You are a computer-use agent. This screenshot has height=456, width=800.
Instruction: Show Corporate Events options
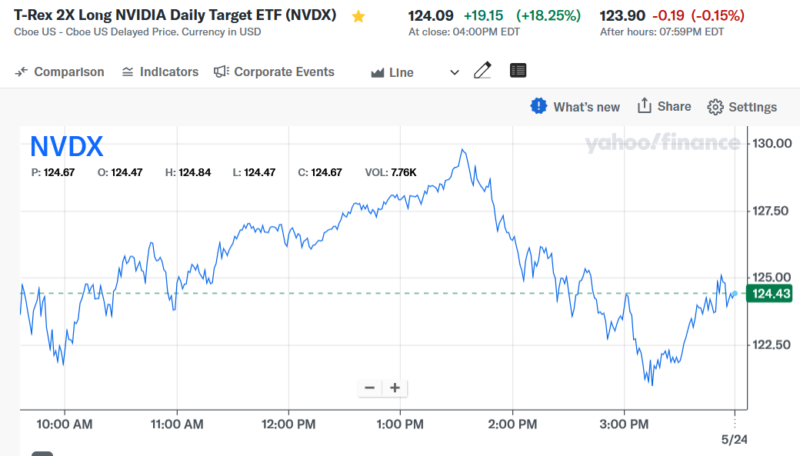(274, 72)
